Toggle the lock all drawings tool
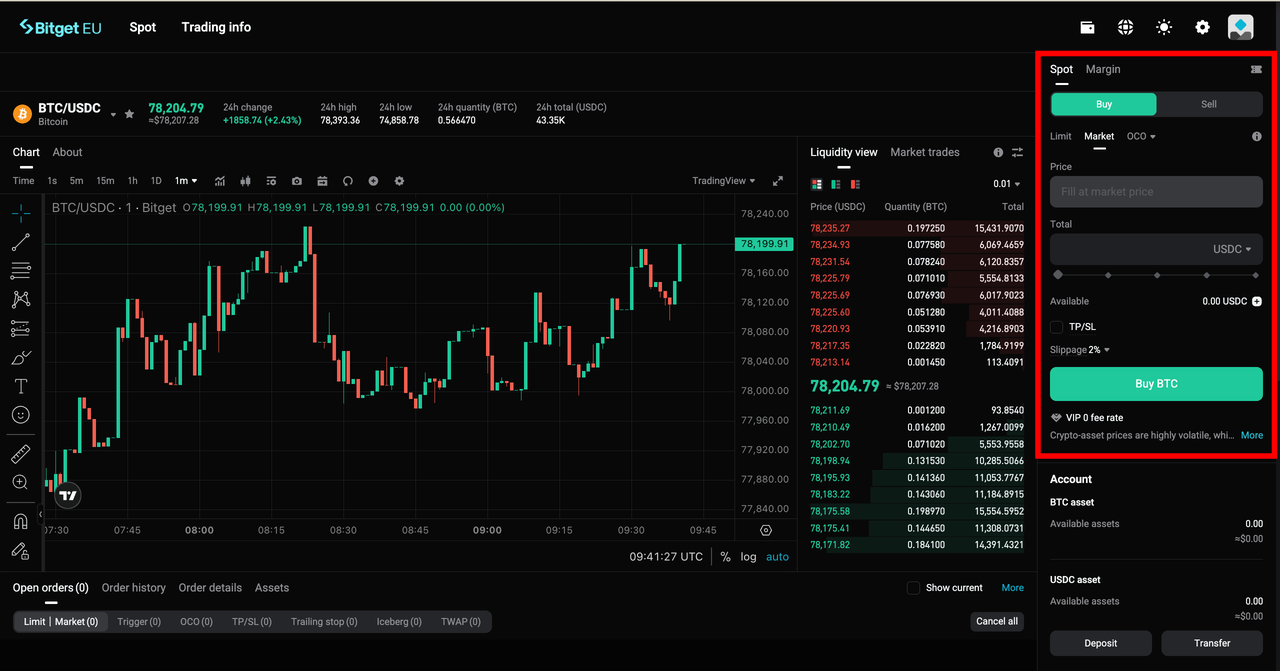1280x671 pixels. (20, 550)
